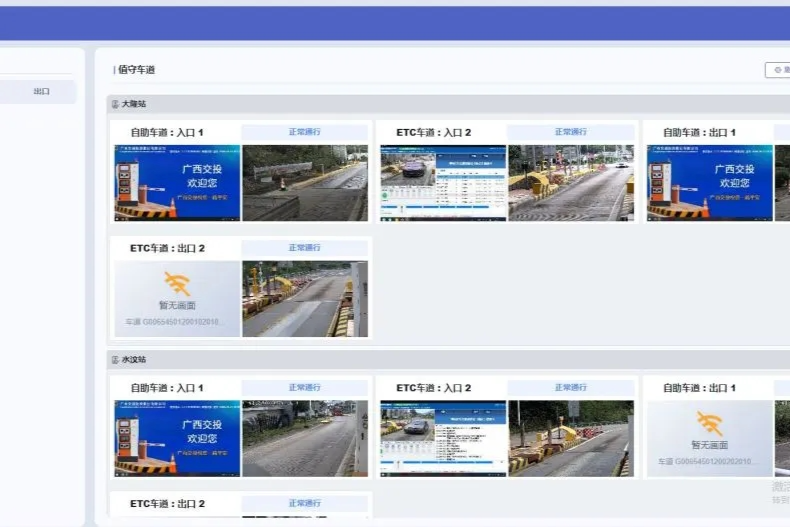
Task: Open 大隆站 入口 1 广西交投 welcome screen thumbnail
Action: coord(177,183)
